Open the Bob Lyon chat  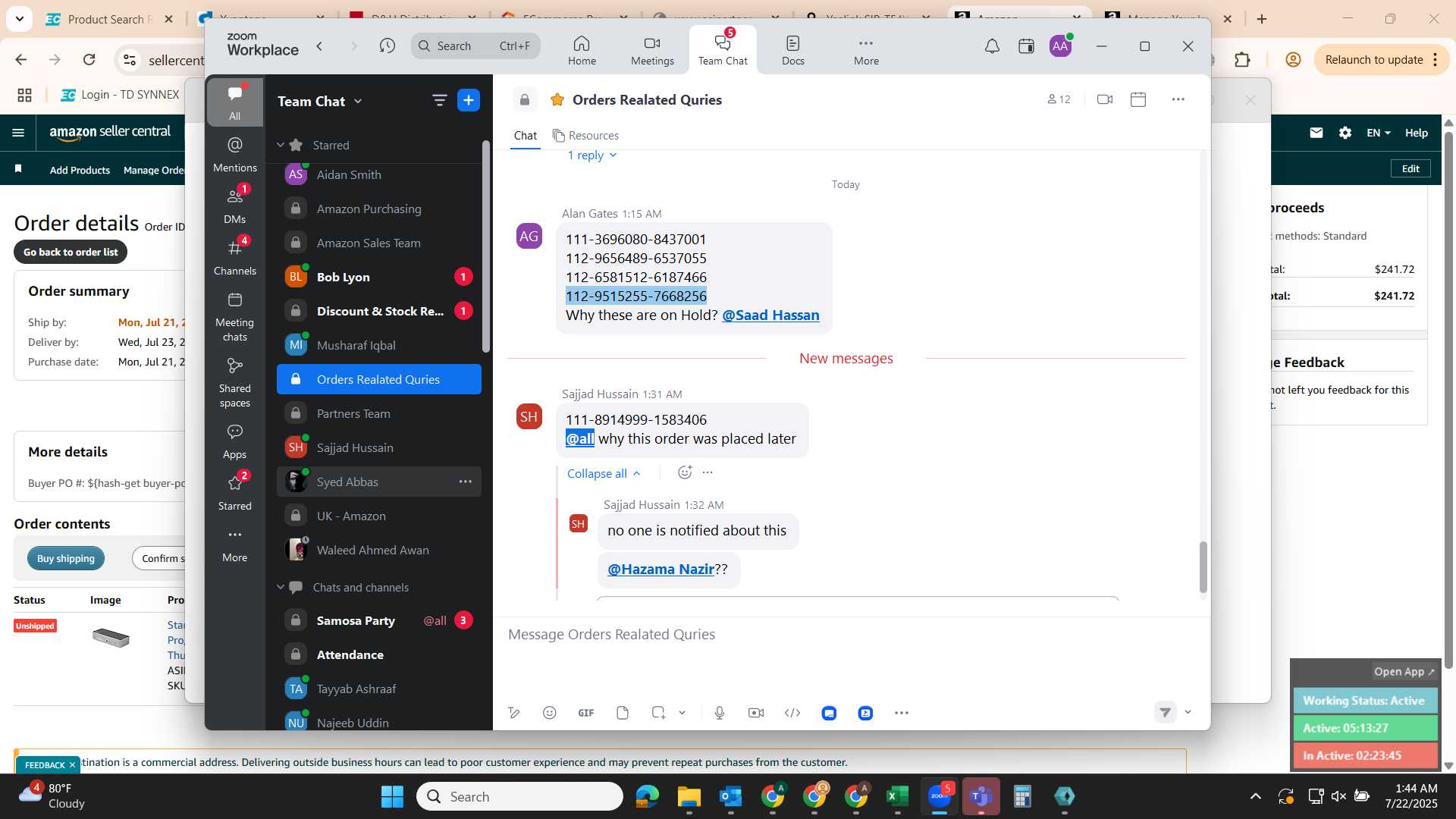pos(378,277)
